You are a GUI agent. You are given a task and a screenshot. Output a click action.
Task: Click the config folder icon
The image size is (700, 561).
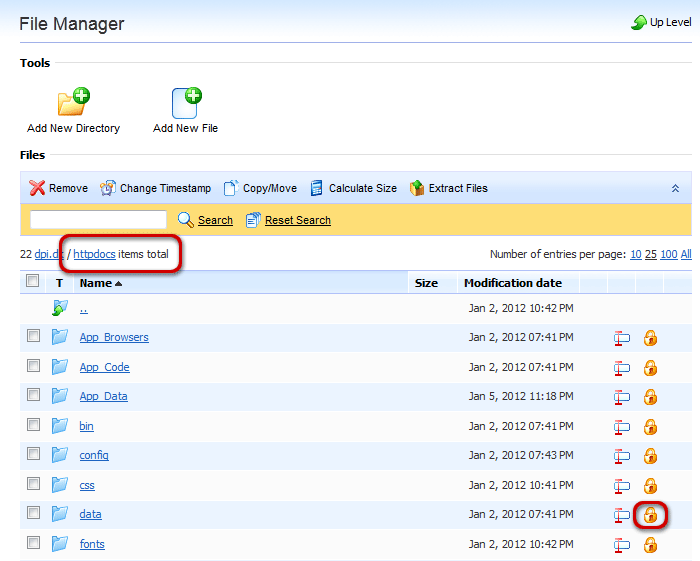[x=59, y=455]
